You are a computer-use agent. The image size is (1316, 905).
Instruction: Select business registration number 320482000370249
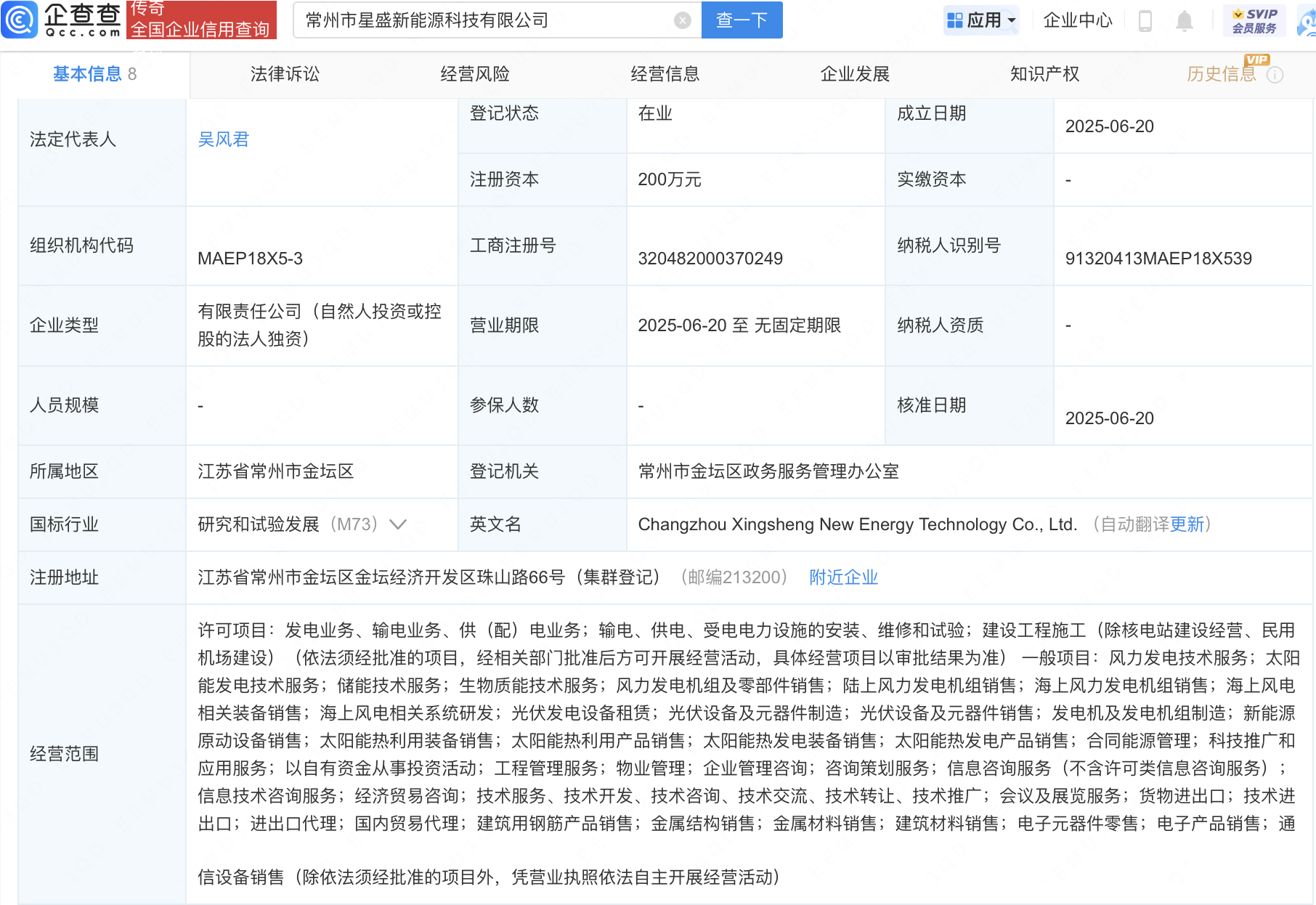(710, 259)
